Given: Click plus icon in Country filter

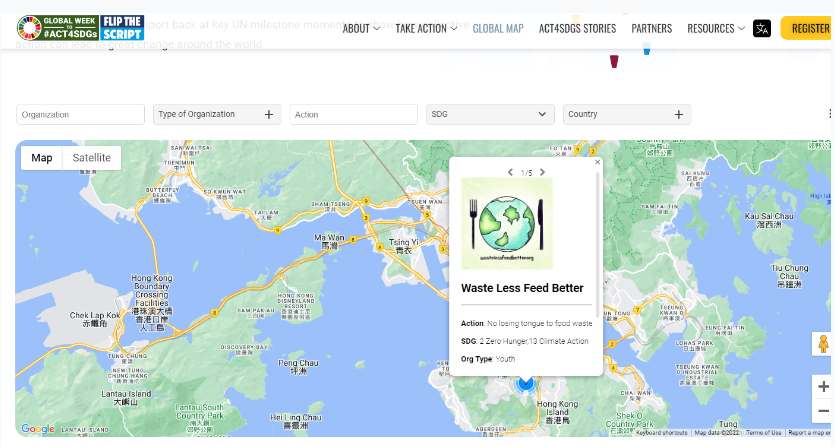Looking at the screenshot, I should (x=678, y=115).
